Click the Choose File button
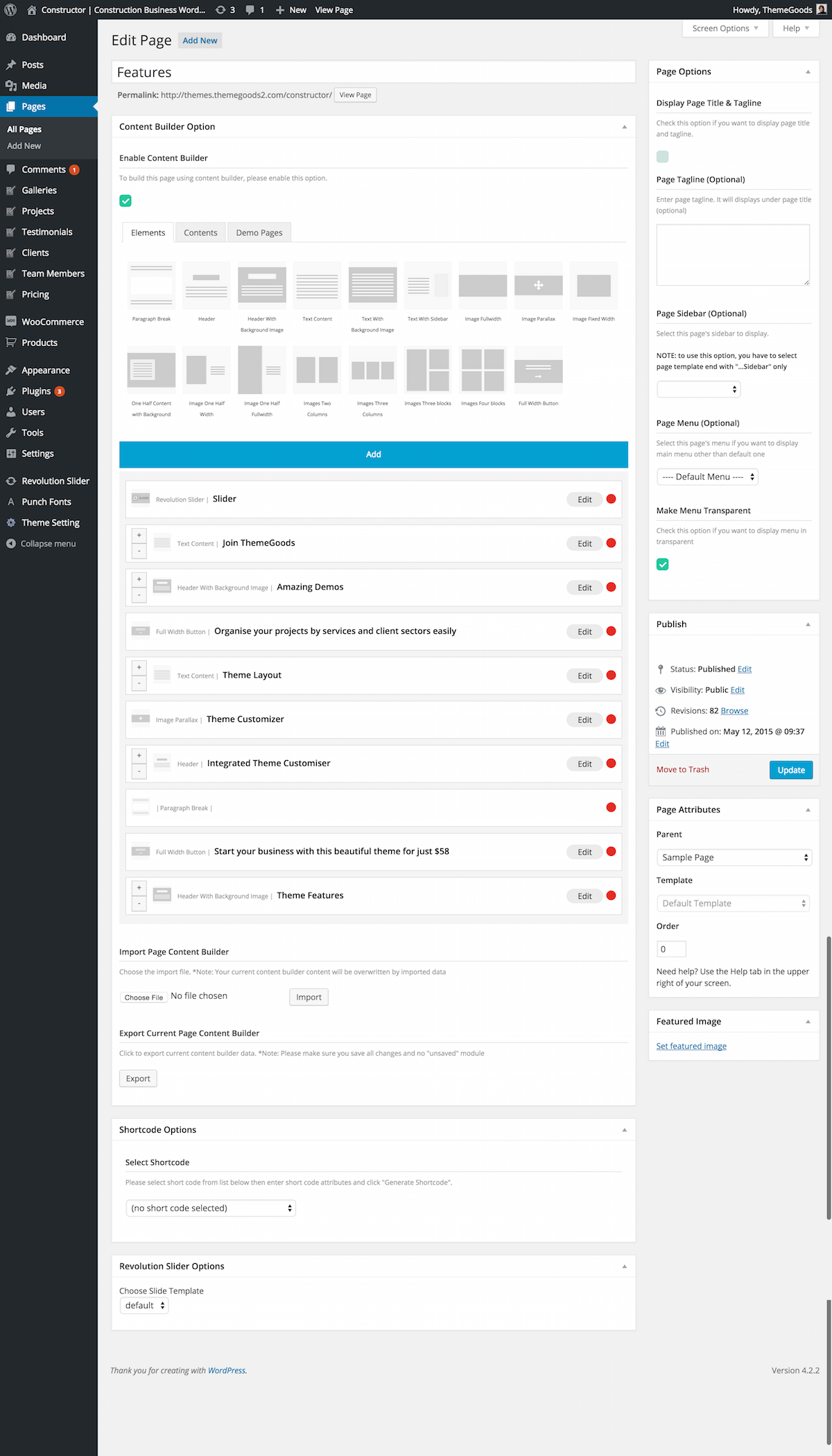Viewport: 832px width, 1456px height. click(144, 997)
